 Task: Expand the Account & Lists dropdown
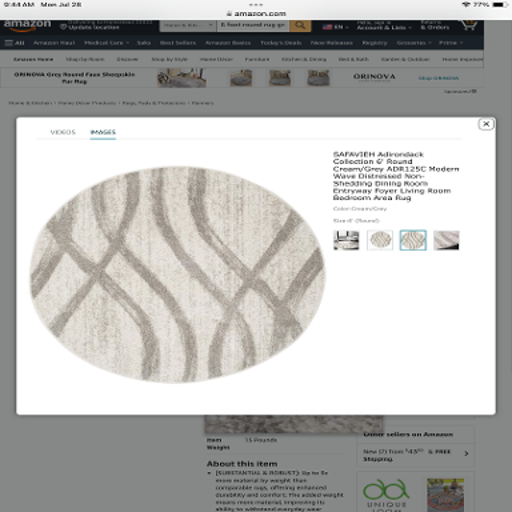384,25
